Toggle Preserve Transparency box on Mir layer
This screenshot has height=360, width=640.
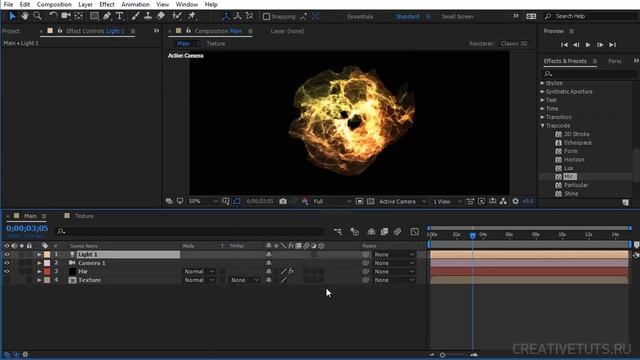point(222,271)
